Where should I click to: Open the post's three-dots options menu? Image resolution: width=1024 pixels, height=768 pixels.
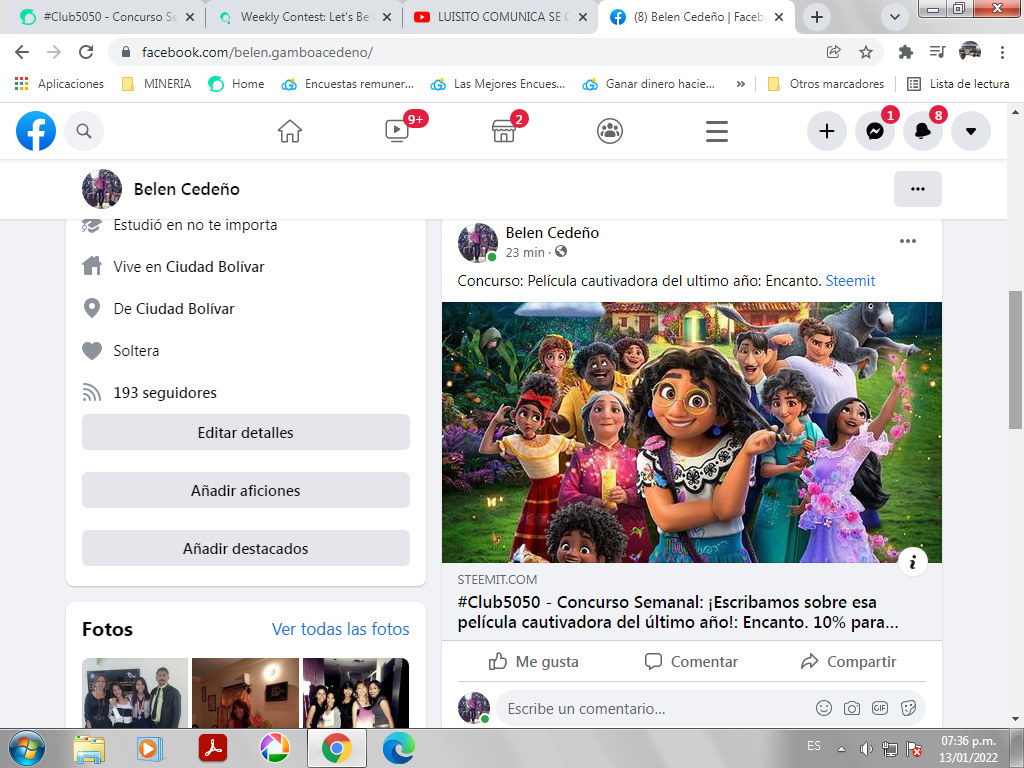pyautogui.click(x=908, y=241)
